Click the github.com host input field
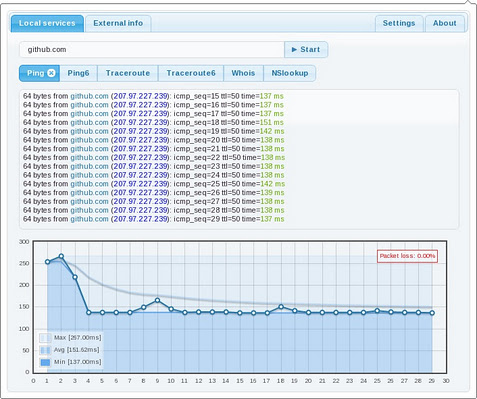Image resolution: width=477 pixels, height=399 pixels. pyautogui.click(x=152, y=50)
